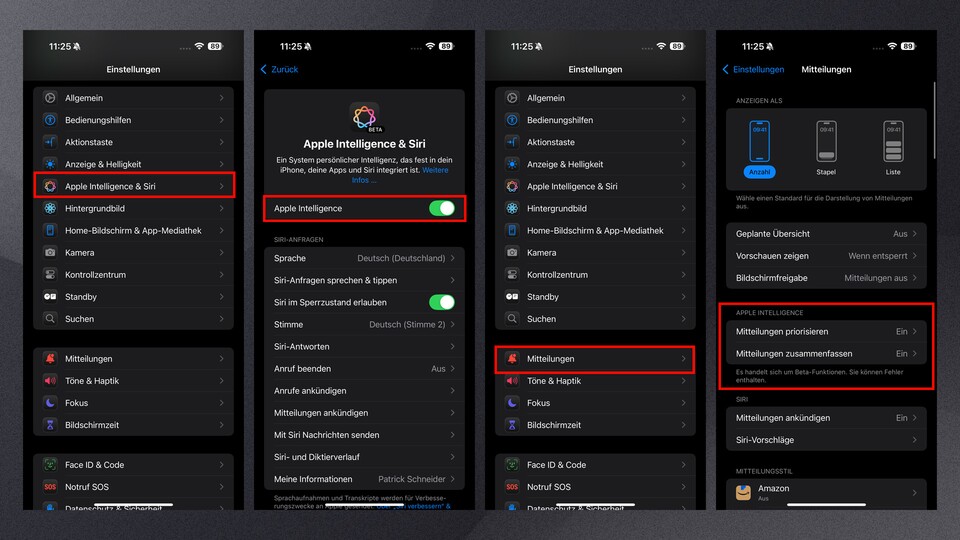Tap Hintergrundbild icon in third phone screen
Viewport: 960px width, 540px height.
coord(512,208)
